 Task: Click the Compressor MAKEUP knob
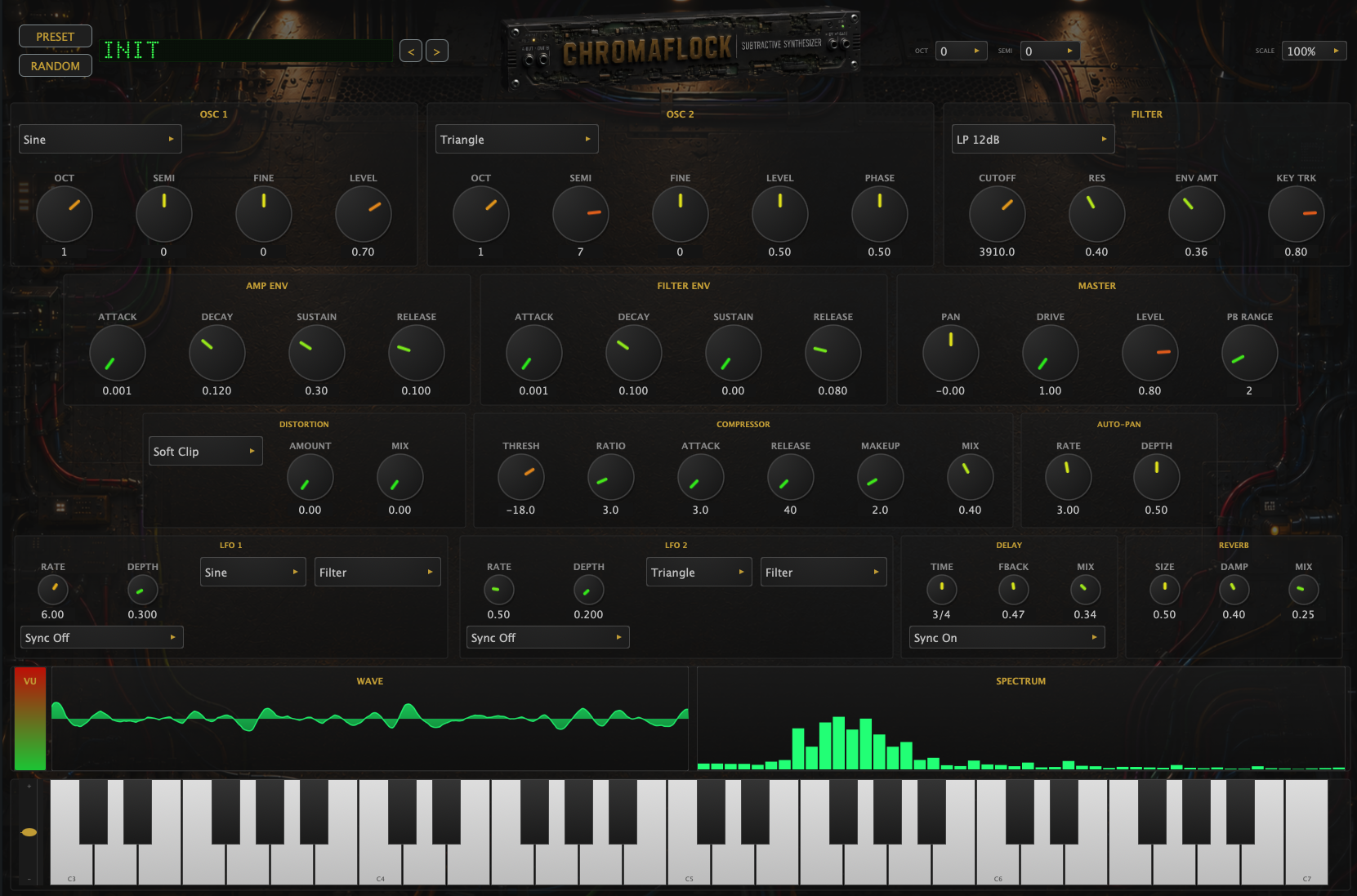(x=881, y=477)
